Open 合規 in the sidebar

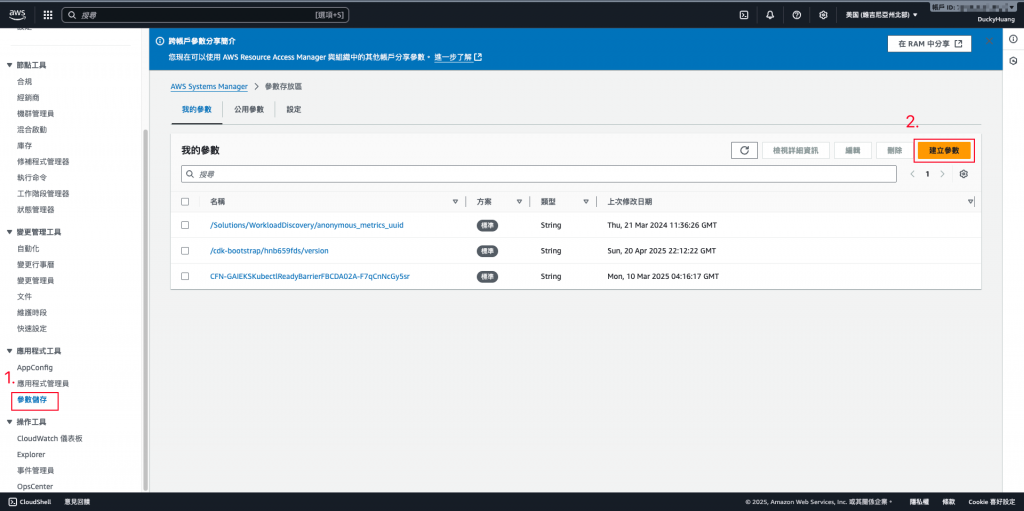pyautogui.click(x=24, y=82)
